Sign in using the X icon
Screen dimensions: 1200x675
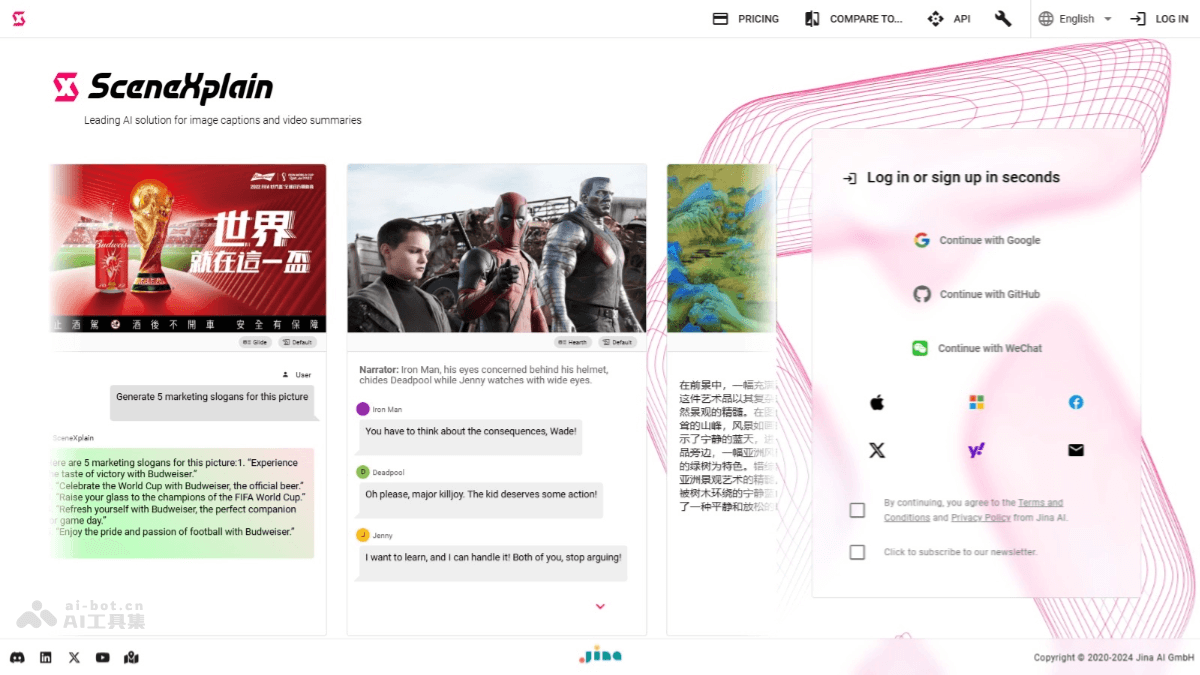click(x=877, y=450)
